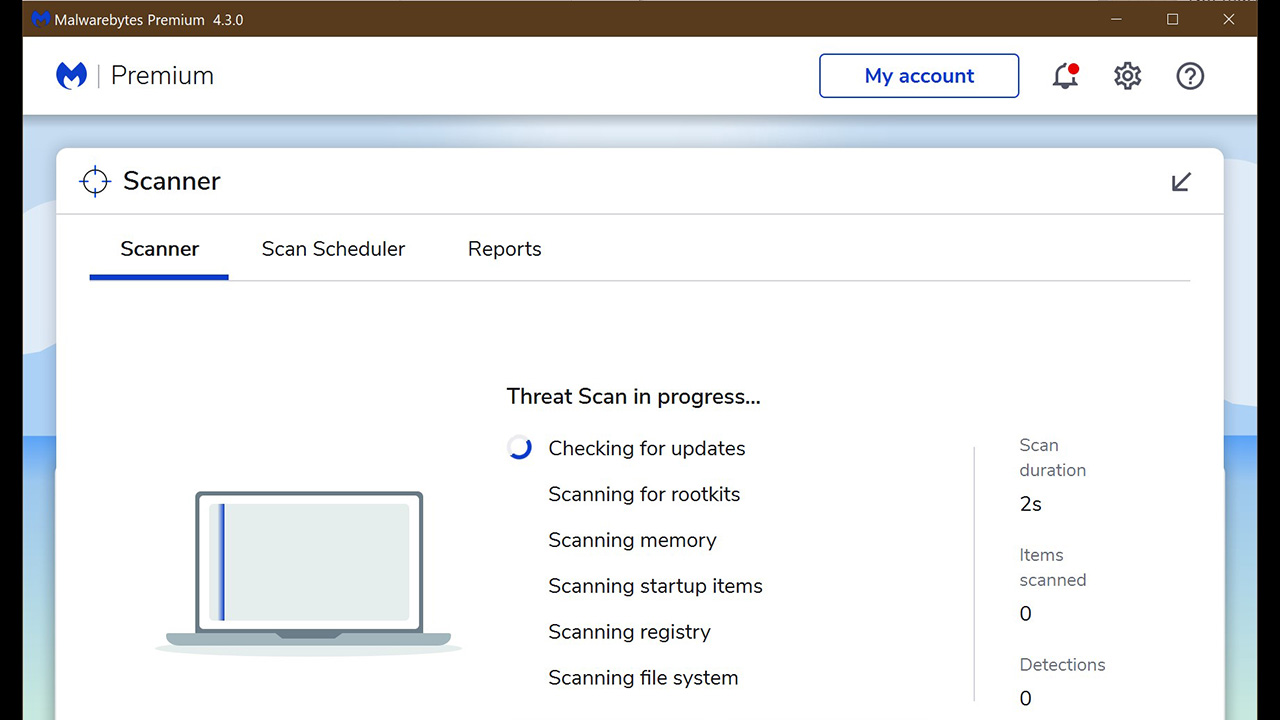Click the Malwarebytes title bar app icon
This screenshot has height=720, width=1280.
pyautogui.click(x=41, y=19)
